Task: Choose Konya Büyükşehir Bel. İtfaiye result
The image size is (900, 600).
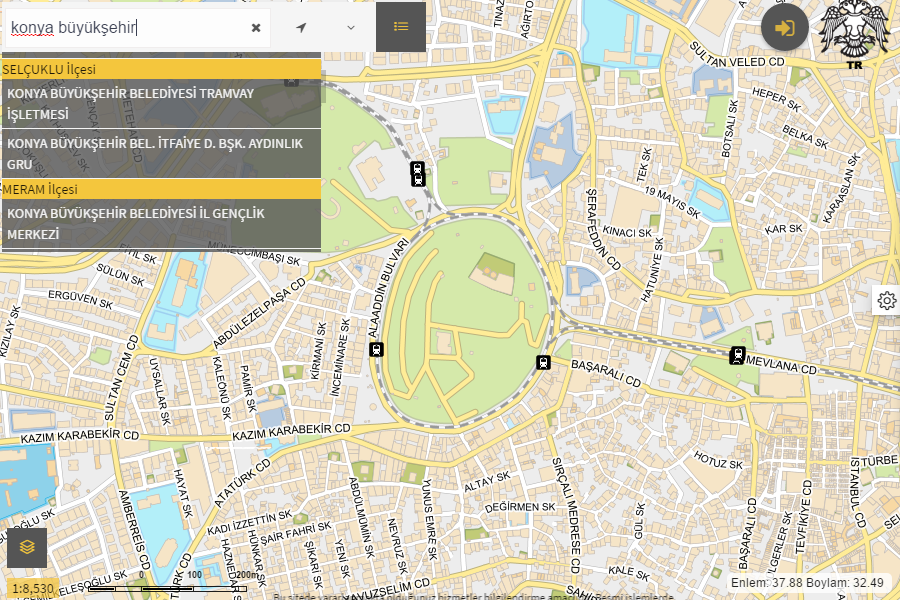Action: (x=161, y=153)
